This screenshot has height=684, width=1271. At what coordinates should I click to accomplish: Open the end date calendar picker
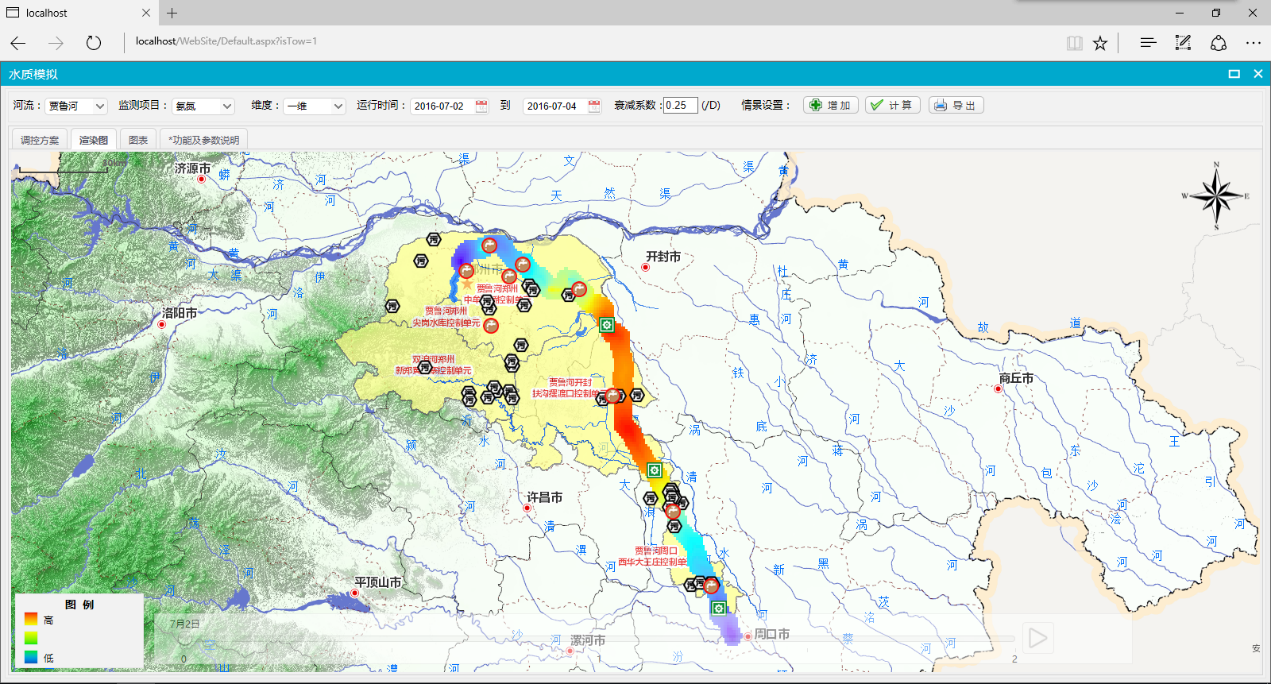click(x=594, y=106)
